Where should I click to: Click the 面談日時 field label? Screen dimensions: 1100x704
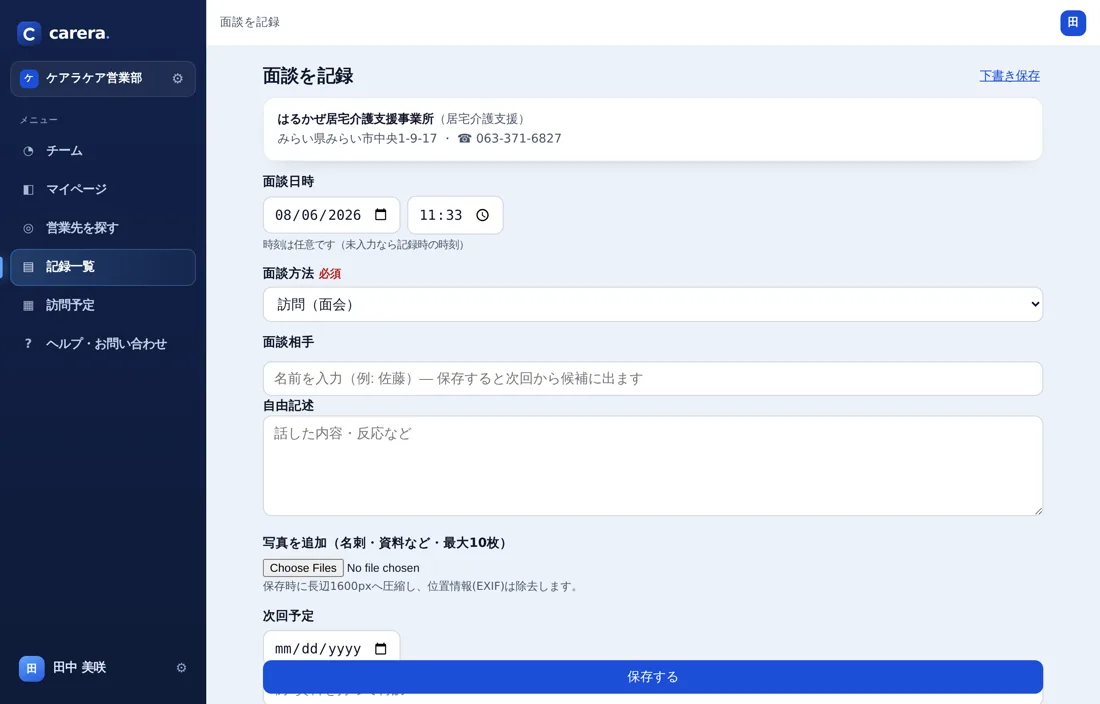pyautogui.click(x=288, y=182)
